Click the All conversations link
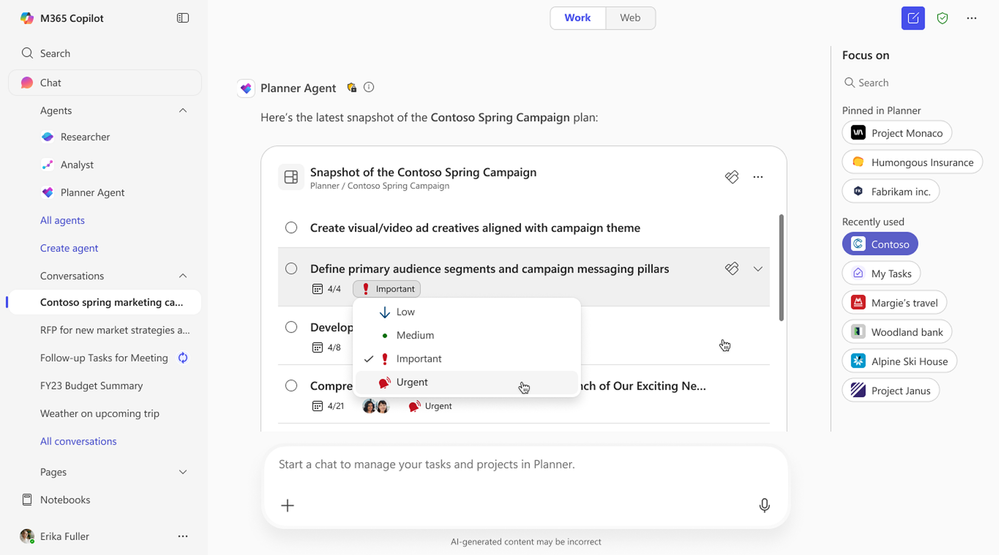This screenshot has height=555, width=999. (78, 441)
